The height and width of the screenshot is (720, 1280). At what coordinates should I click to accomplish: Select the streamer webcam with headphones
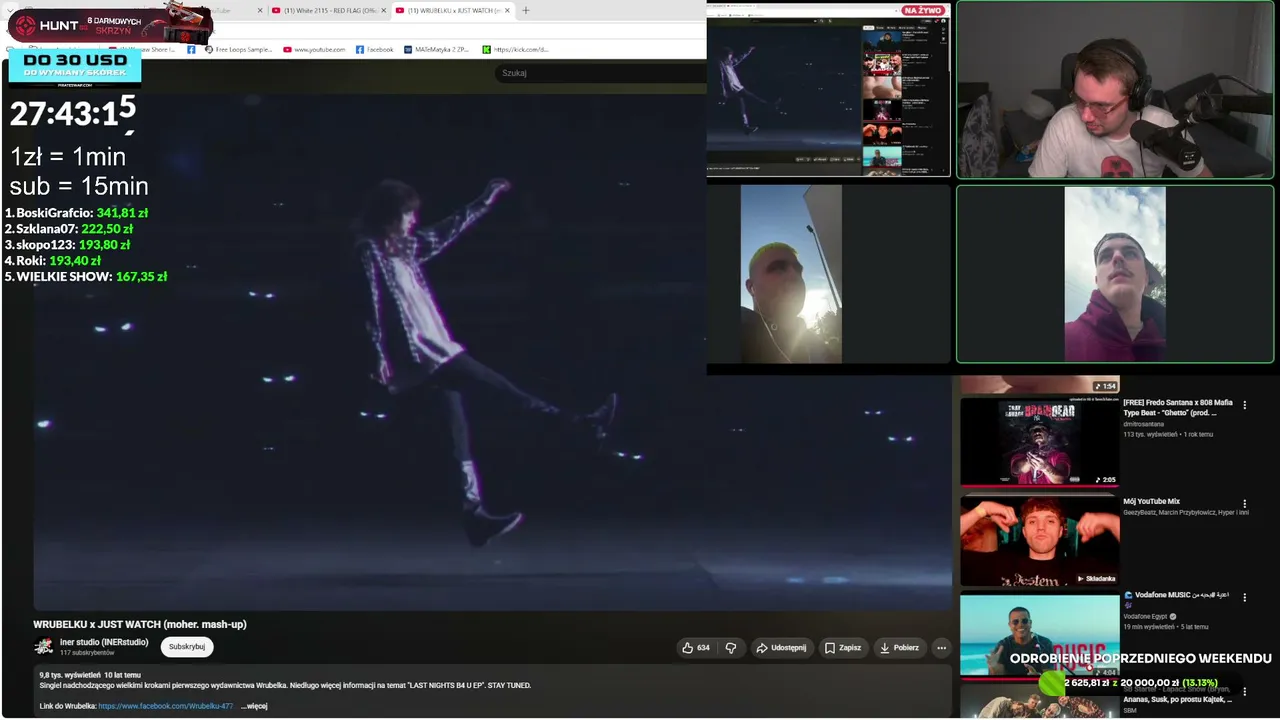(x=1115, y=90)
